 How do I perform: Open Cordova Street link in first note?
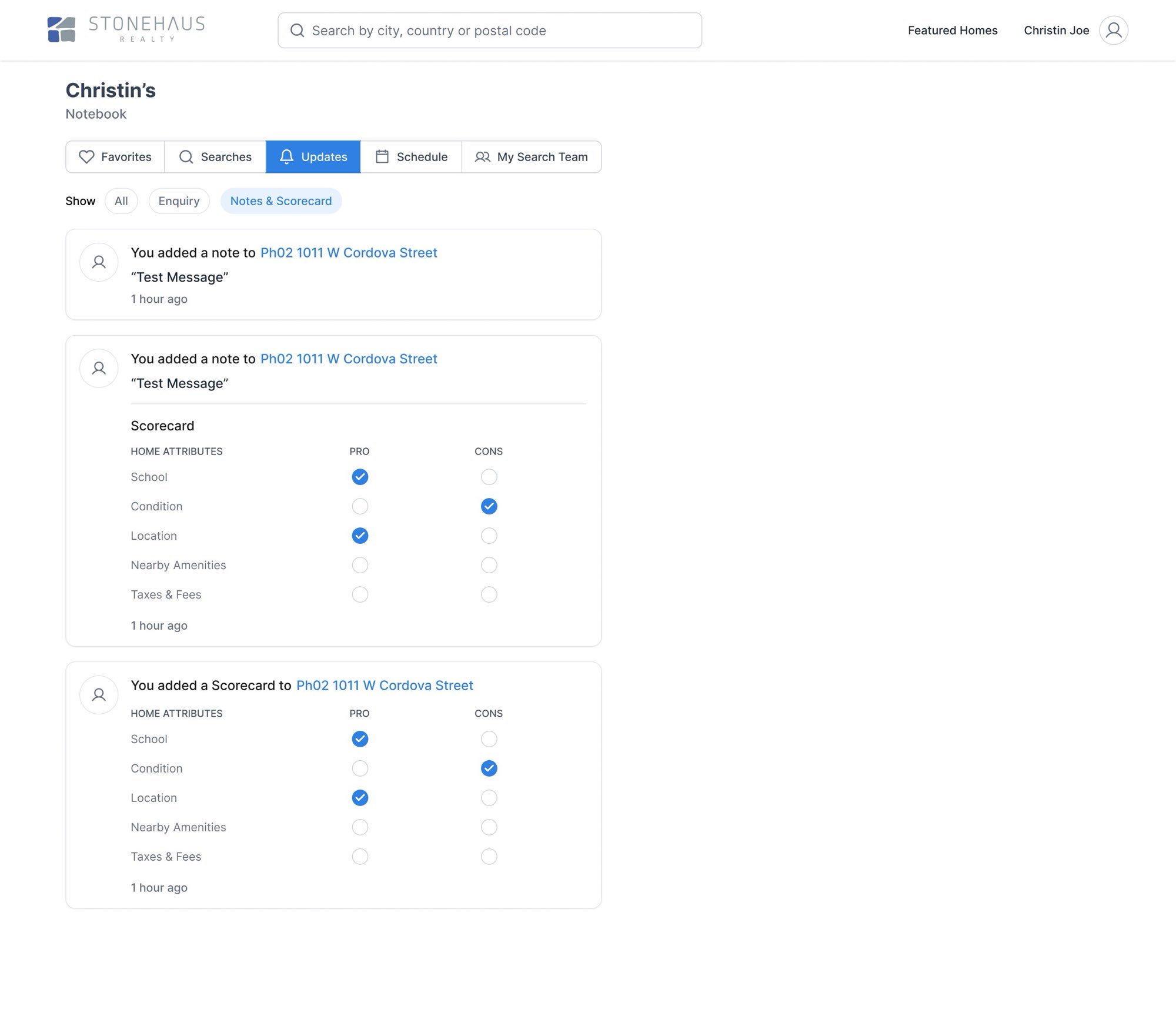tap(349, 253)
